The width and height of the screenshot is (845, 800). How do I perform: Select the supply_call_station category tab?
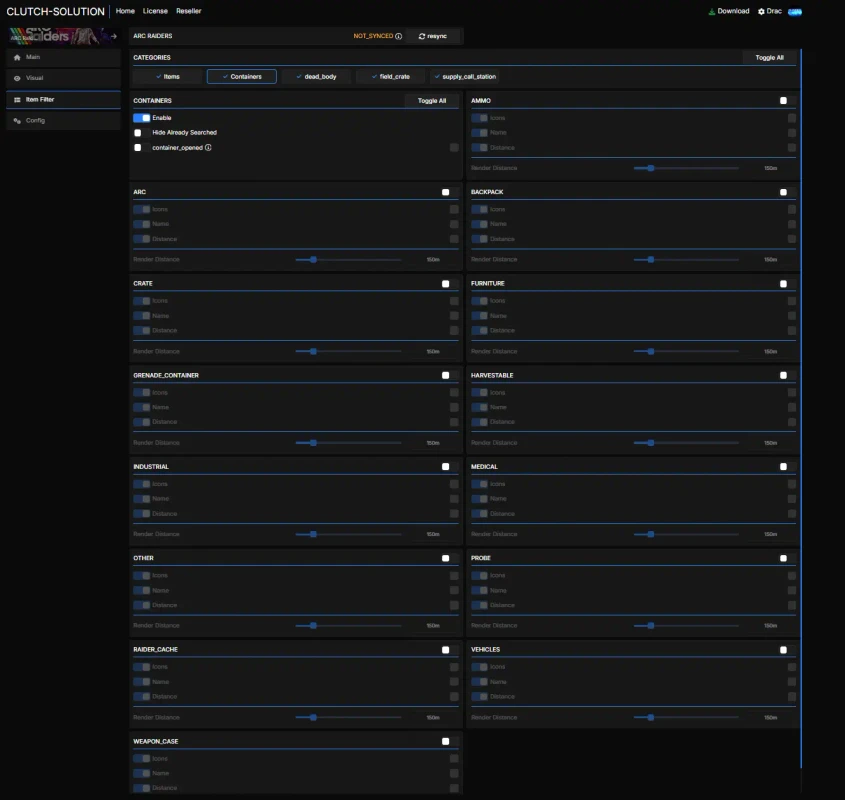tap(465, 77)
